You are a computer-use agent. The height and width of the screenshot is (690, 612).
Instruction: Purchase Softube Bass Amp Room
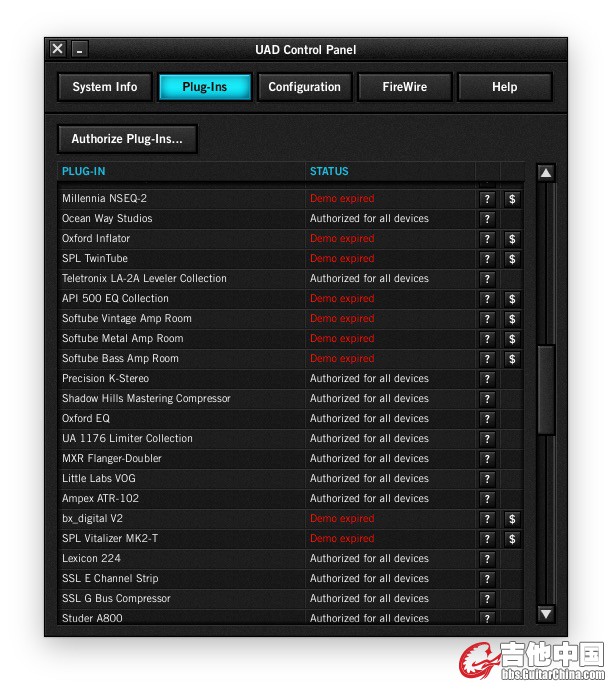click(512, 360)
